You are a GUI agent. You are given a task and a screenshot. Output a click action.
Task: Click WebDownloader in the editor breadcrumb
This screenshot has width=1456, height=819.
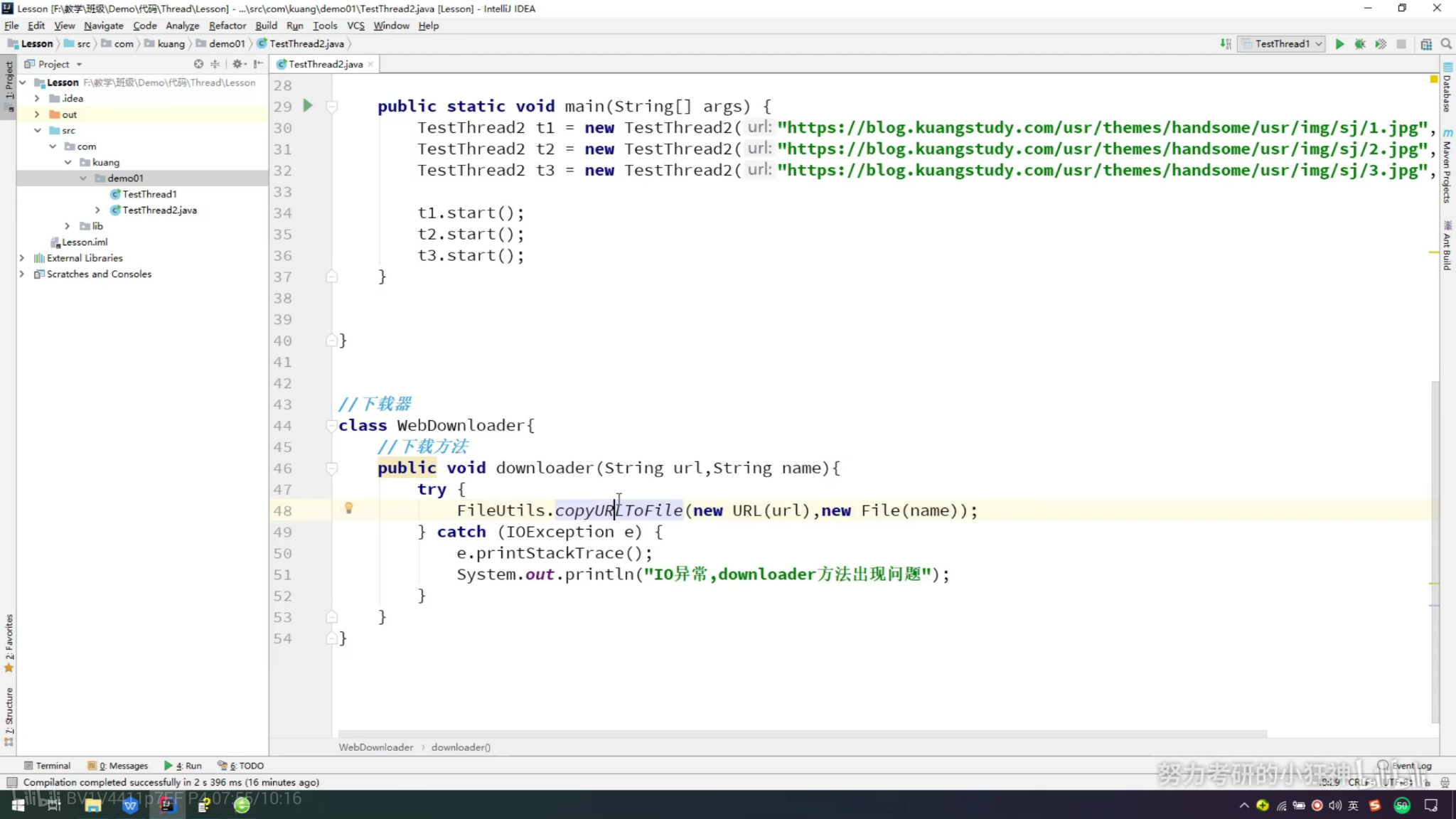[x=375, y=747]
